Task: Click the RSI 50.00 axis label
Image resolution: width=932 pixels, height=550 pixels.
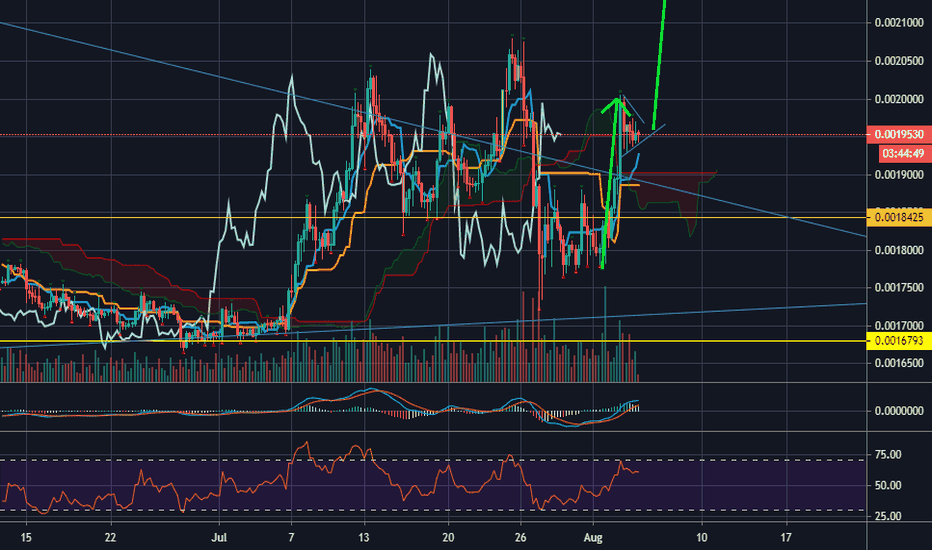Action: (888, 486)
